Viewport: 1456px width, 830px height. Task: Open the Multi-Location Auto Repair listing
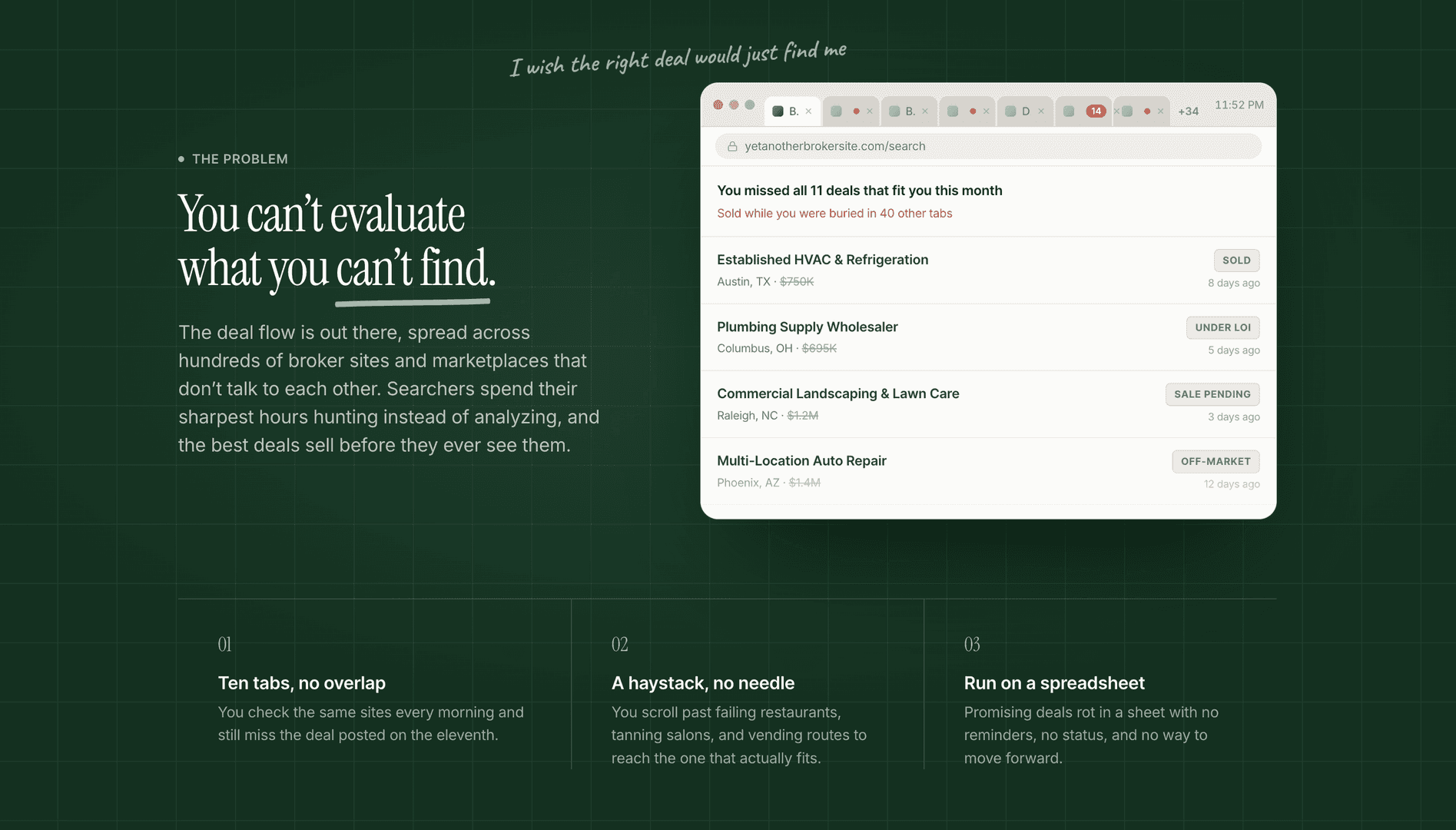tap(988, 471)
